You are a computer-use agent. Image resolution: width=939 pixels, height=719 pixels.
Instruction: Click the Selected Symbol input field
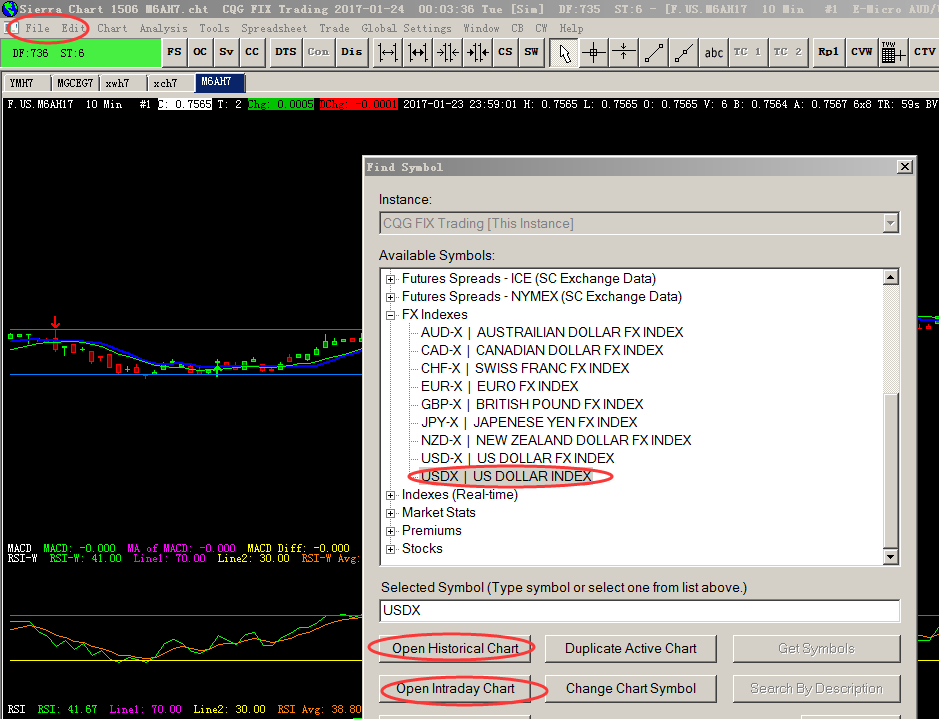tap(640, 610)
